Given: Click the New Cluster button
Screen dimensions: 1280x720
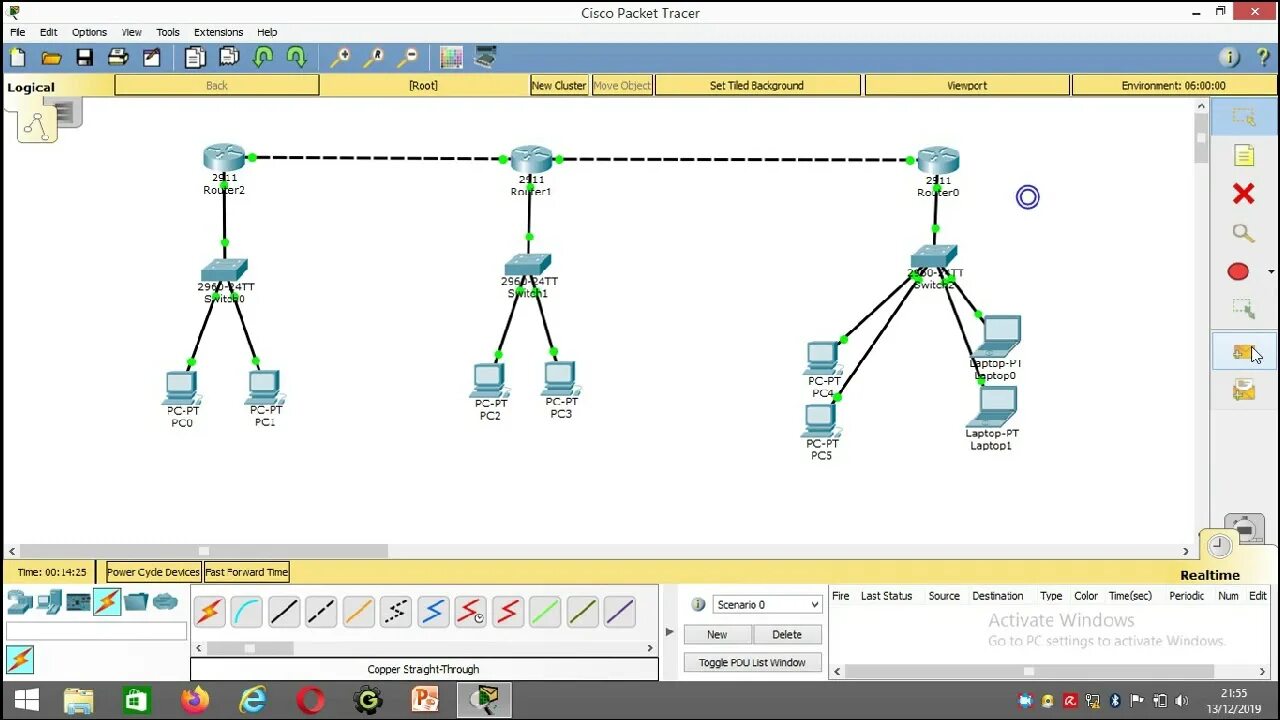Looking at the screenshot, I should [x=559, y=86].
